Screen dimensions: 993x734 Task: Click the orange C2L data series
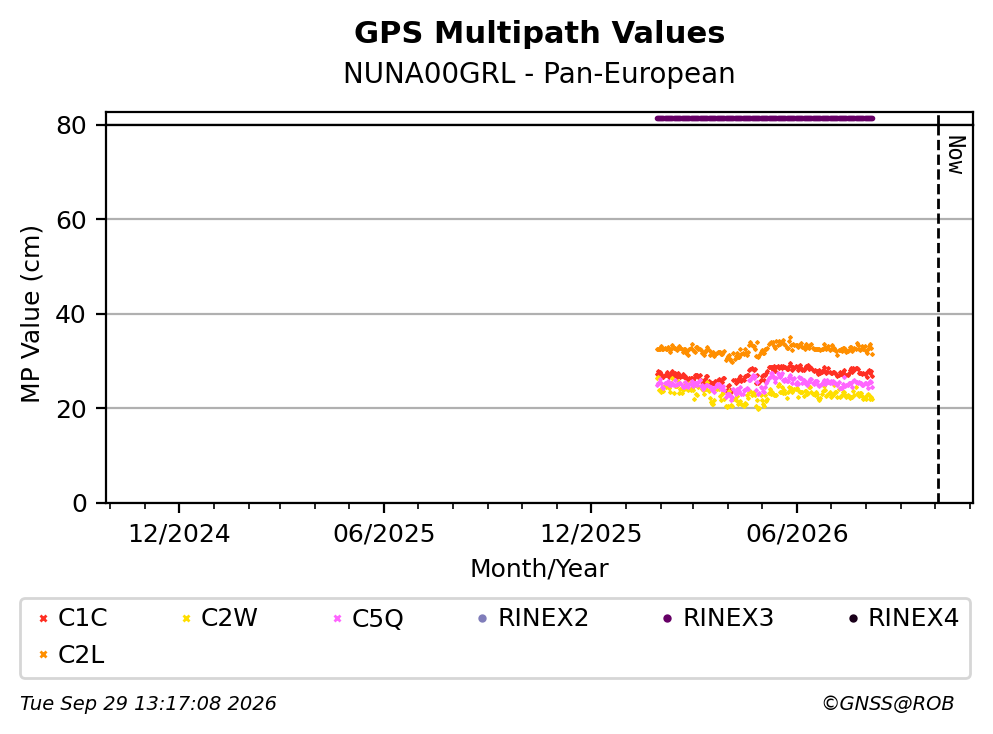pos(764,348)
